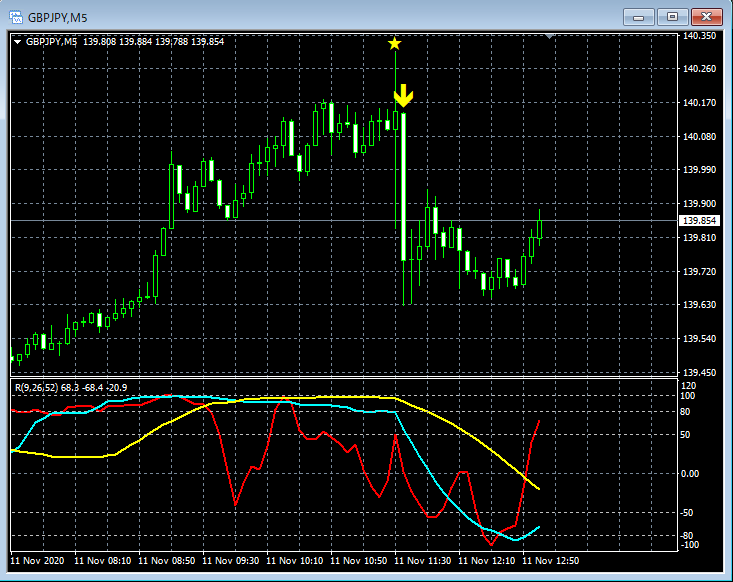Click the 11 Nov 10:50 time label
The height and width of the screenshot is (582, 733).
pyautogui.click(x=359, y=560)
